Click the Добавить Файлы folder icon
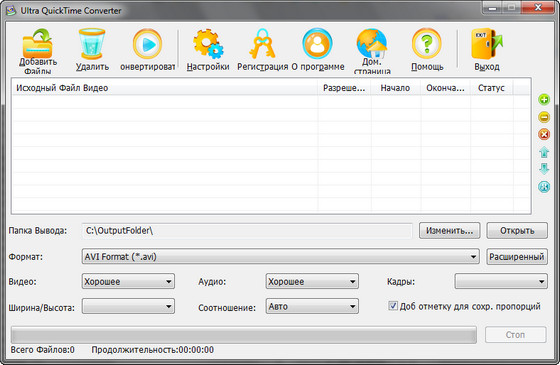Screen dimensions: 560x365 38,43
